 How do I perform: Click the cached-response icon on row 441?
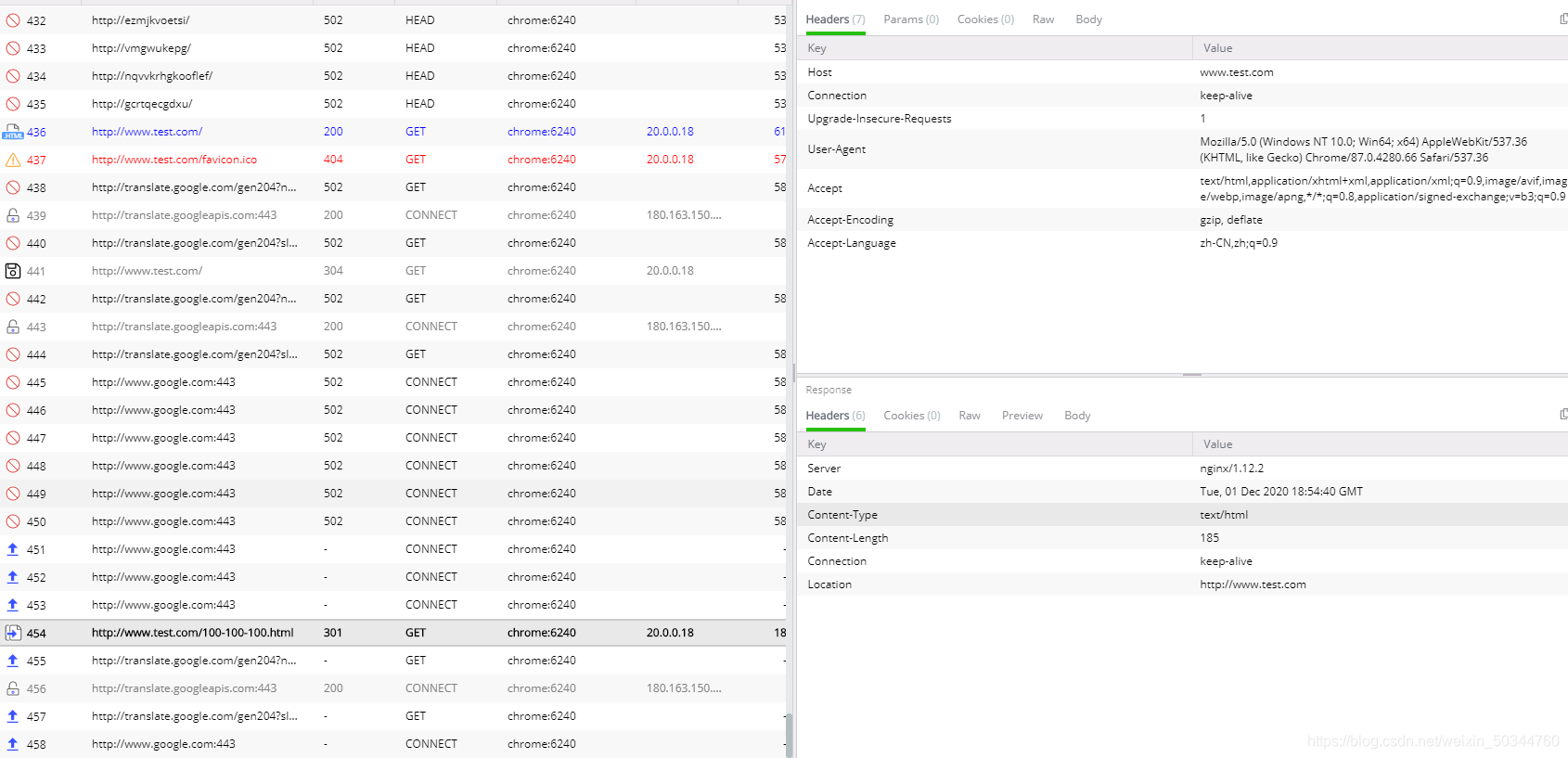click(13, 271)
